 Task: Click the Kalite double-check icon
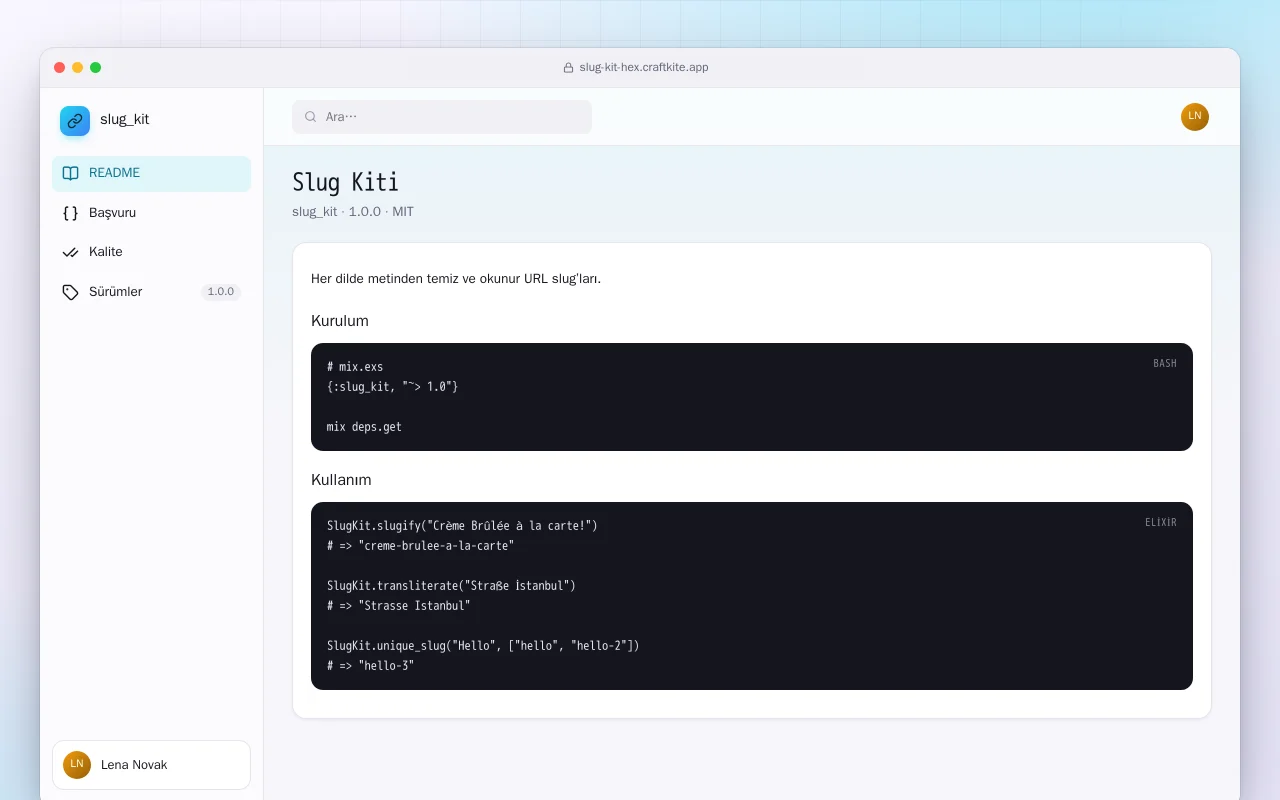pos(70,252)
